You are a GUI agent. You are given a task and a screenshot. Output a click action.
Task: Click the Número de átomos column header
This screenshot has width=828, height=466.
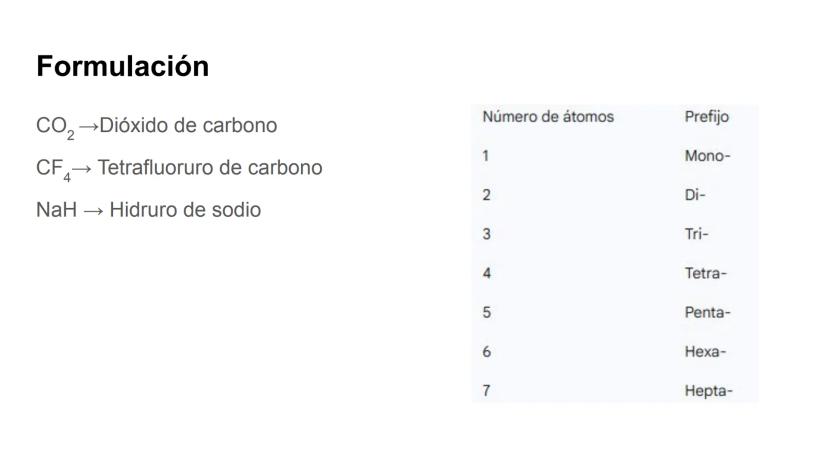click(548, 117)
